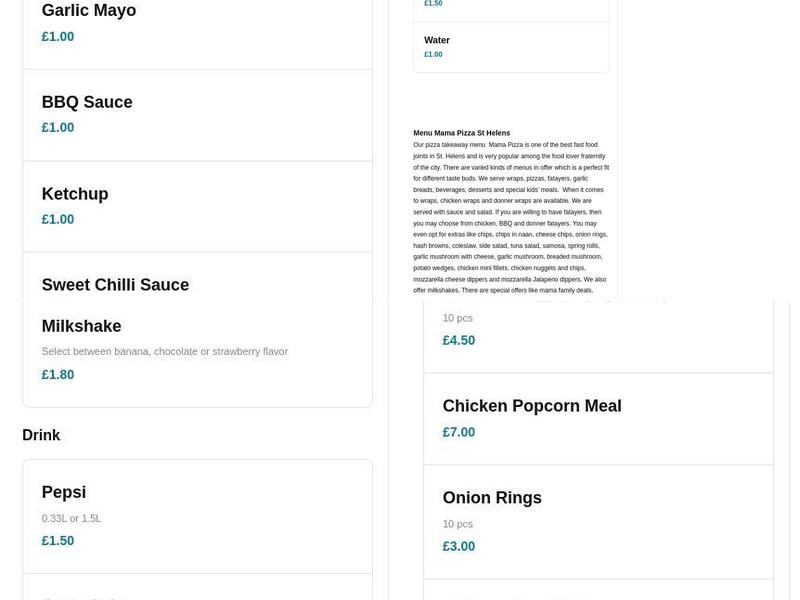This screenshot has width=800, height=600.
Task: Select the Garlic Mayo menu item
Action: 89,10
